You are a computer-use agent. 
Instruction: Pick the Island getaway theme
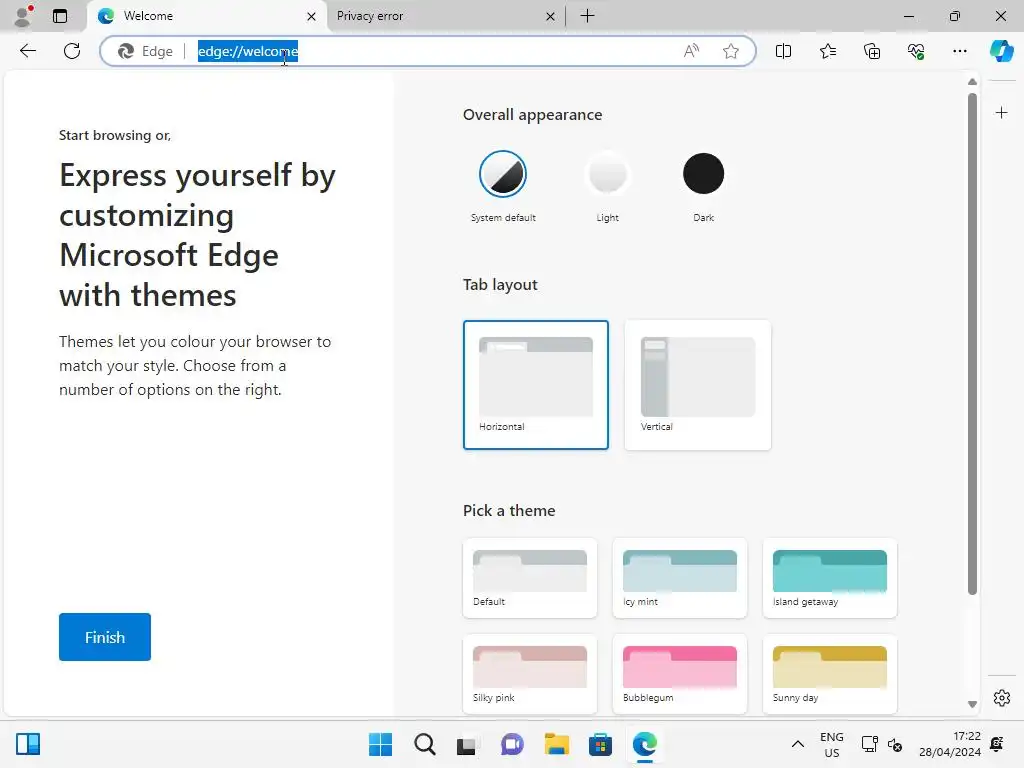(x=829, y=578)
